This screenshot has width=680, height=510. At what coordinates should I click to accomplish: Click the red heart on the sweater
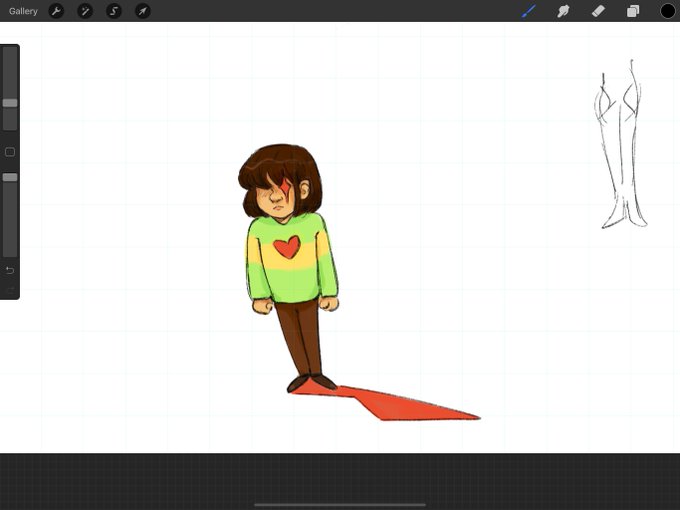coord(287,247)
